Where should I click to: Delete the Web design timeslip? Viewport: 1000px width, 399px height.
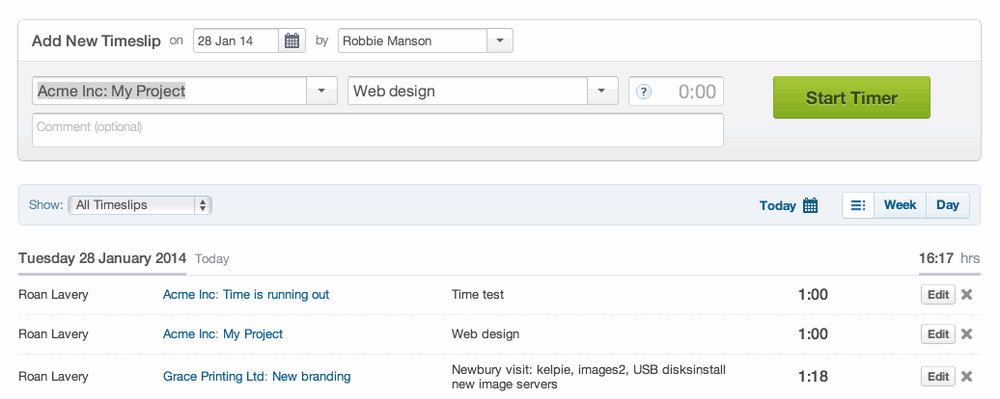pos(967,334)
